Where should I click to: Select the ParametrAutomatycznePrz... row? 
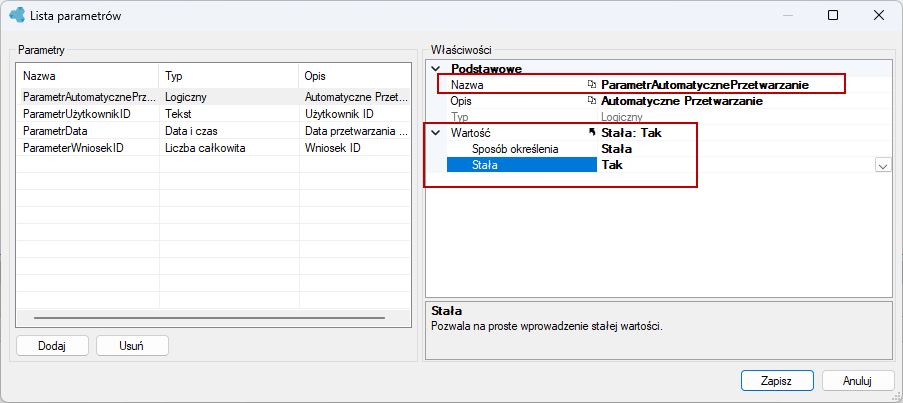pos(214,97)
